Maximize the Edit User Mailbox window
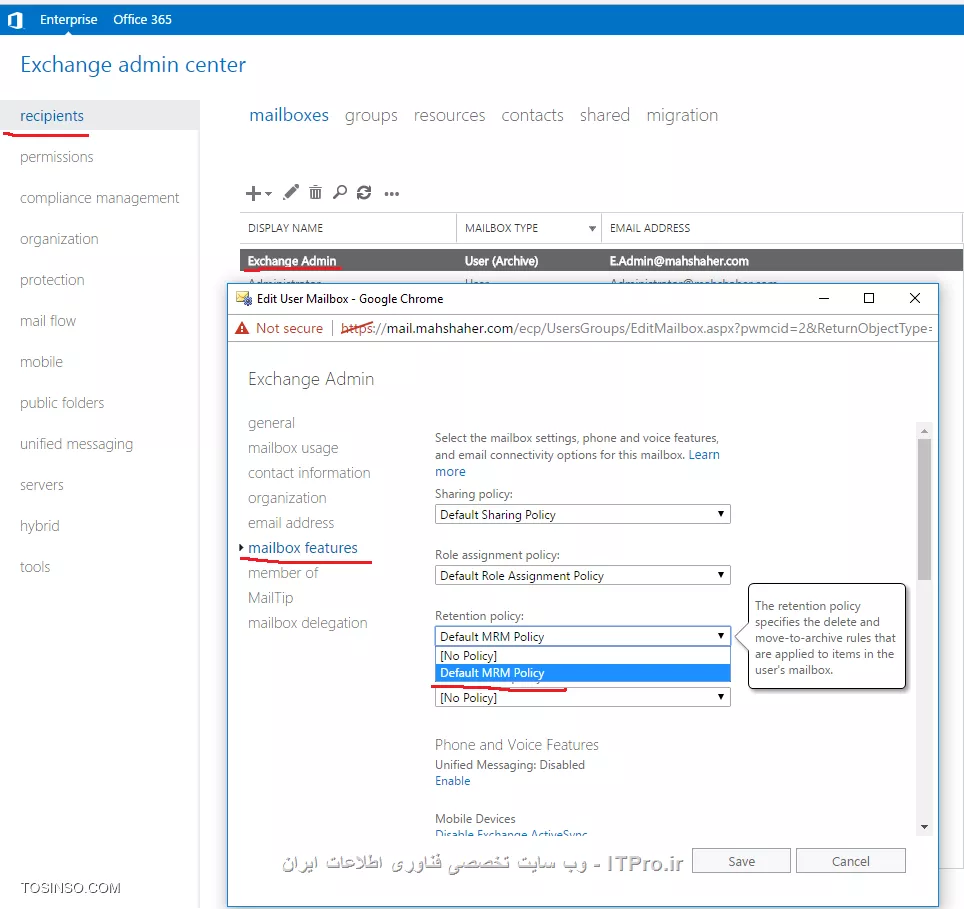Screen dimensions: 964x909 869,298
